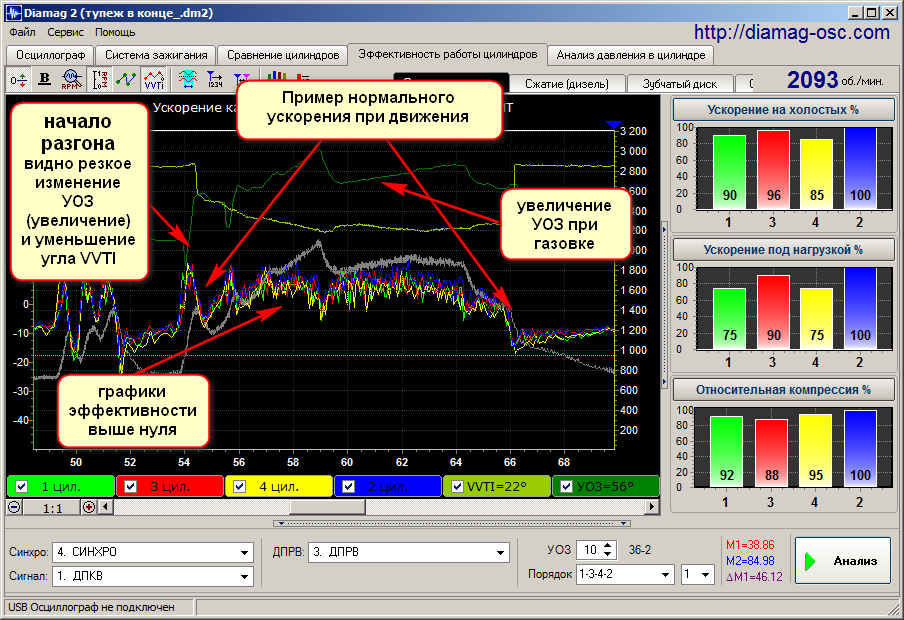Click the Анализ button

pos(842,561)
